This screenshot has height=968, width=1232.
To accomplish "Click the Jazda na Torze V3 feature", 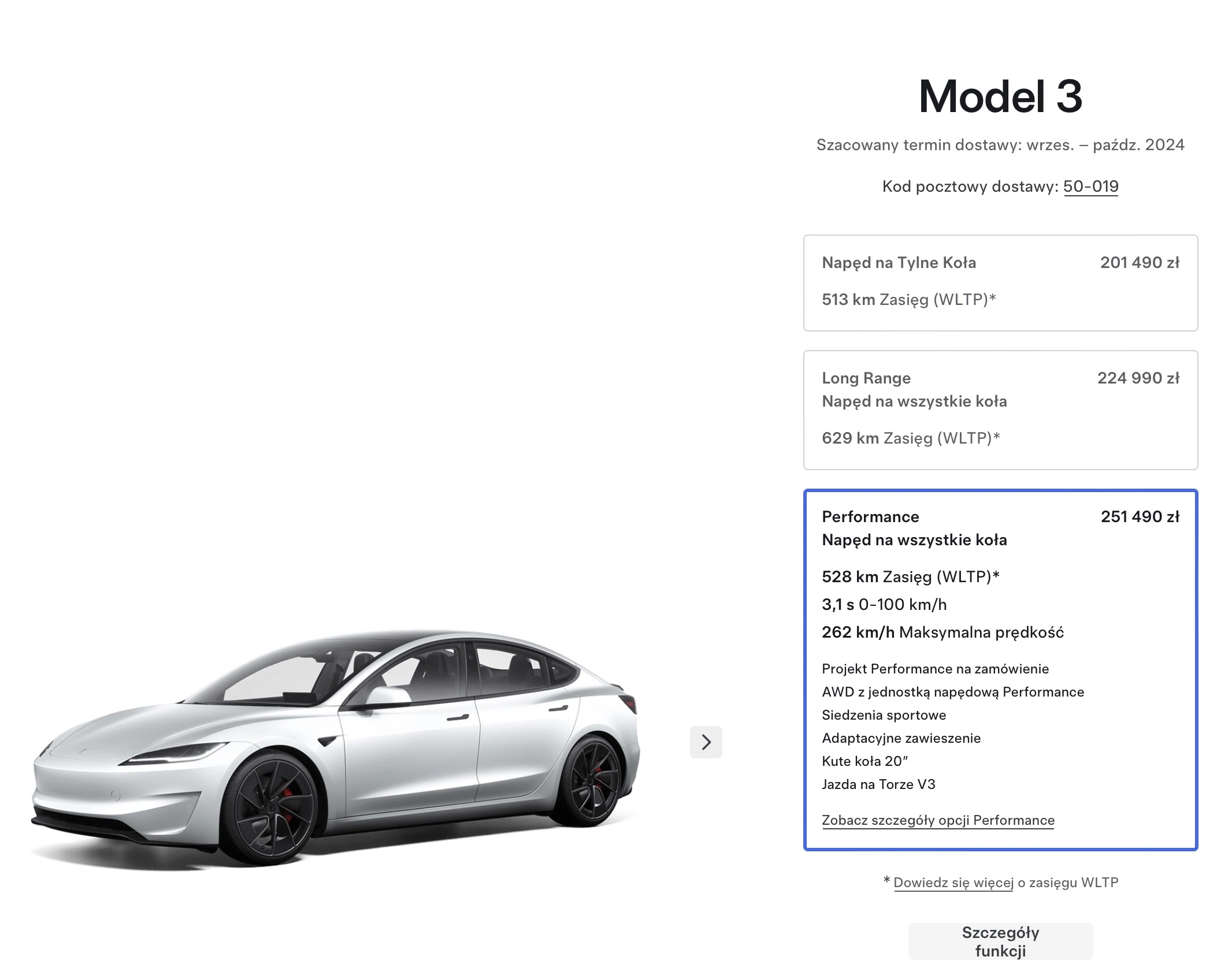I will click(x=878, y=784).
